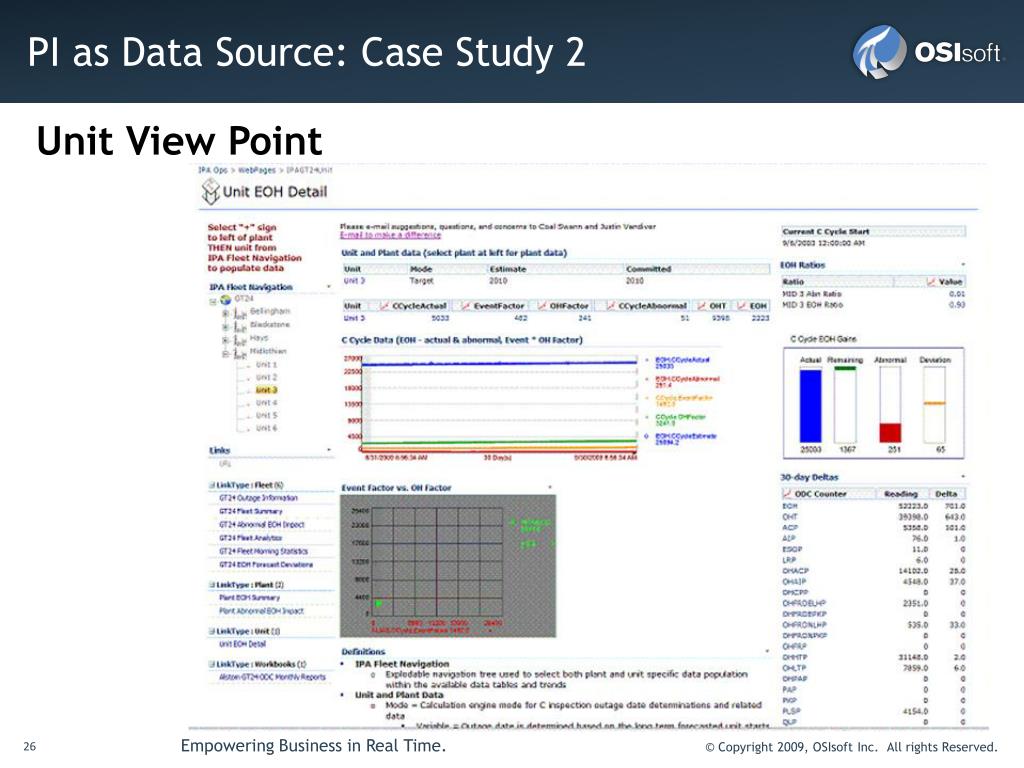Select Unit 6 in the fleet tree

click(266, 428)
